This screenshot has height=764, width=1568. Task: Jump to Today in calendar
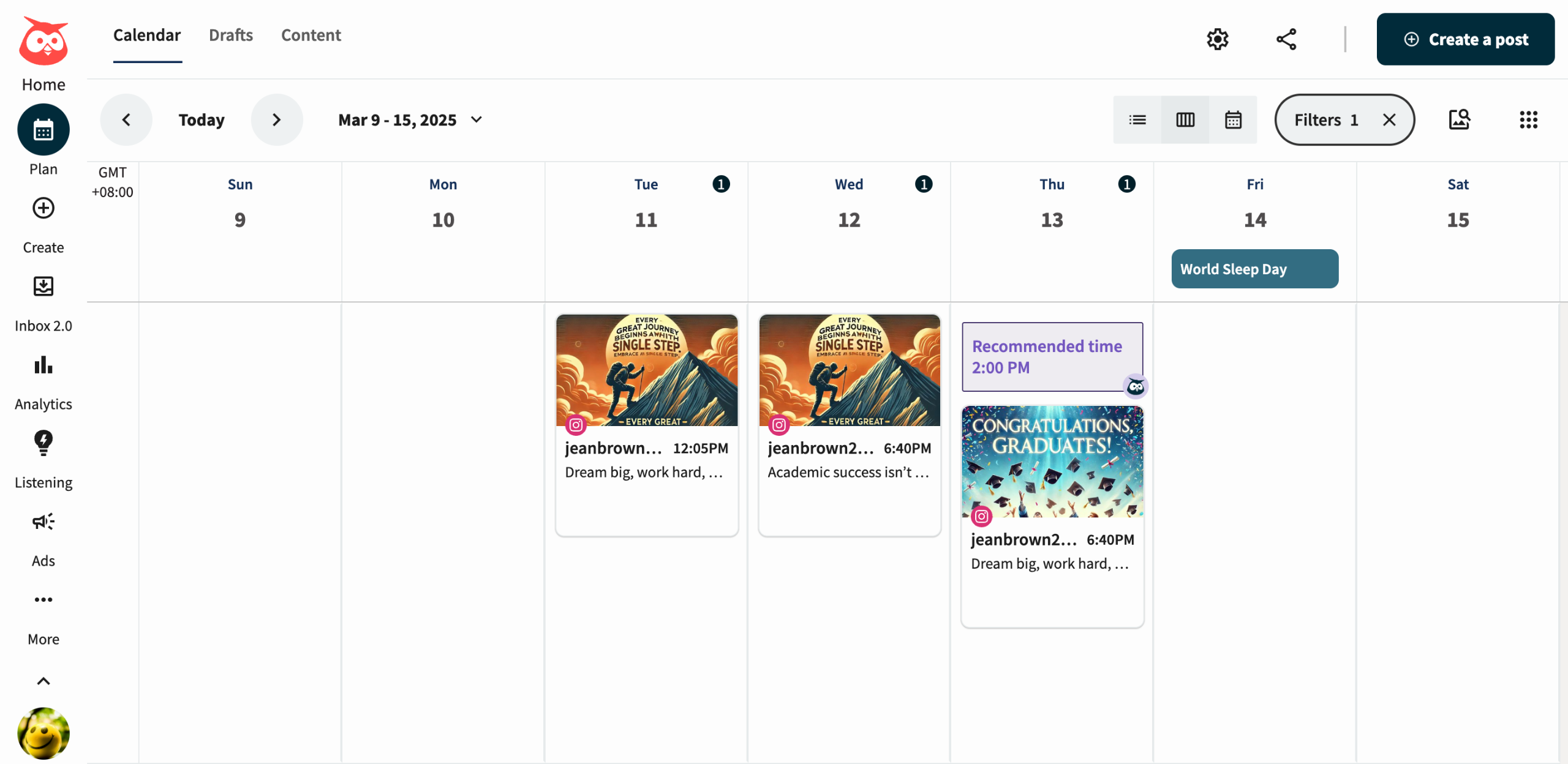coord(202,120)
